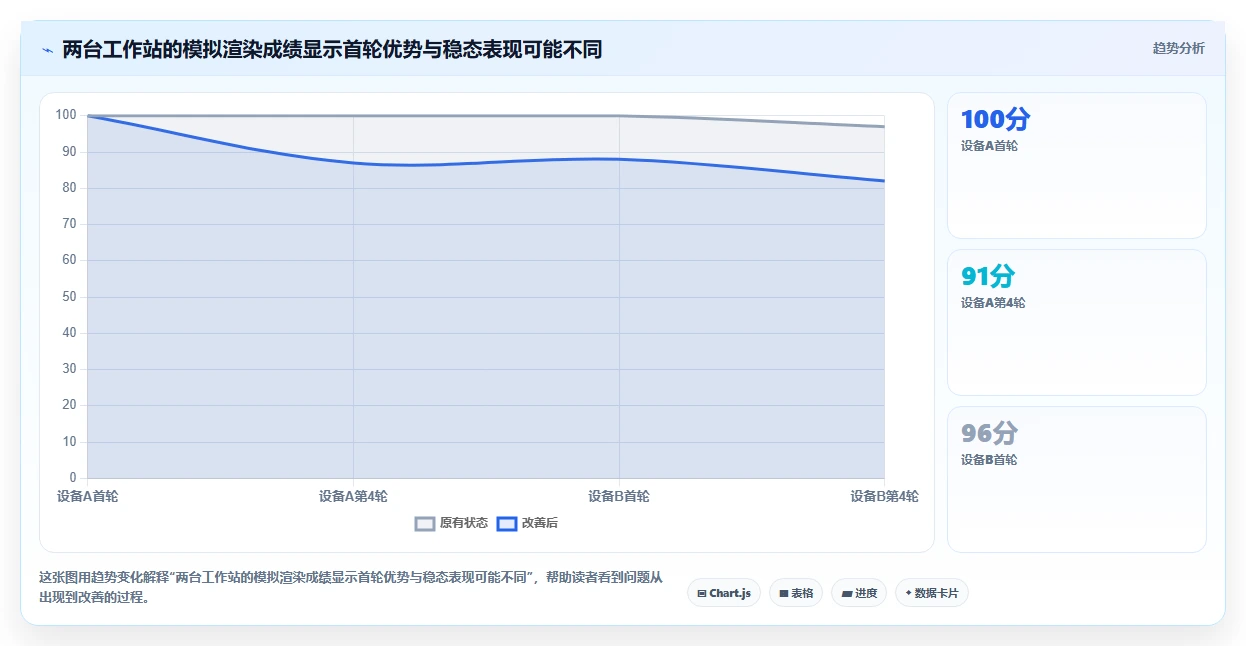1246x646 pixels.
Task: Click the square icon in 表格 tag
Action: coord(784,594)
